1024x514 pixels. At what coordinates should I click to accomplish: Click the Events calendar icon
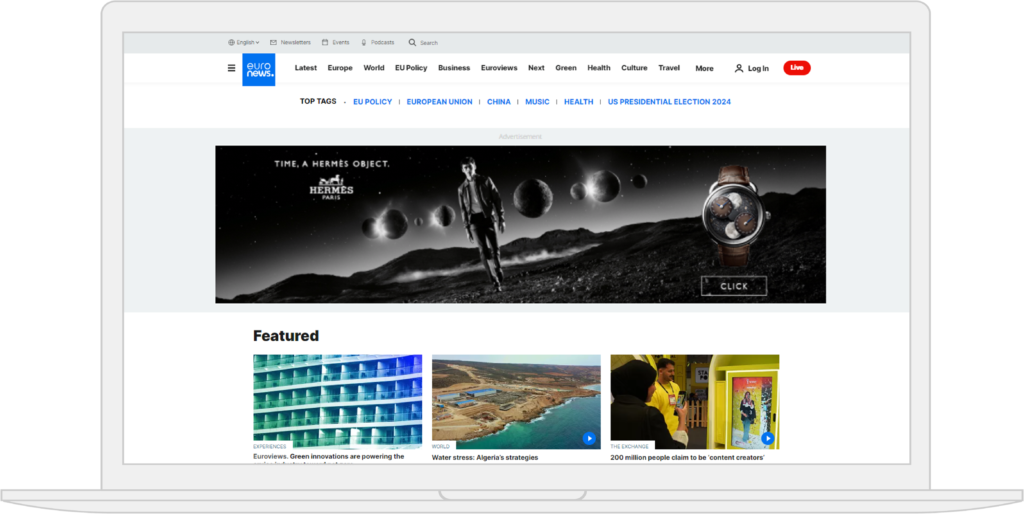click(x=325, y=43)
